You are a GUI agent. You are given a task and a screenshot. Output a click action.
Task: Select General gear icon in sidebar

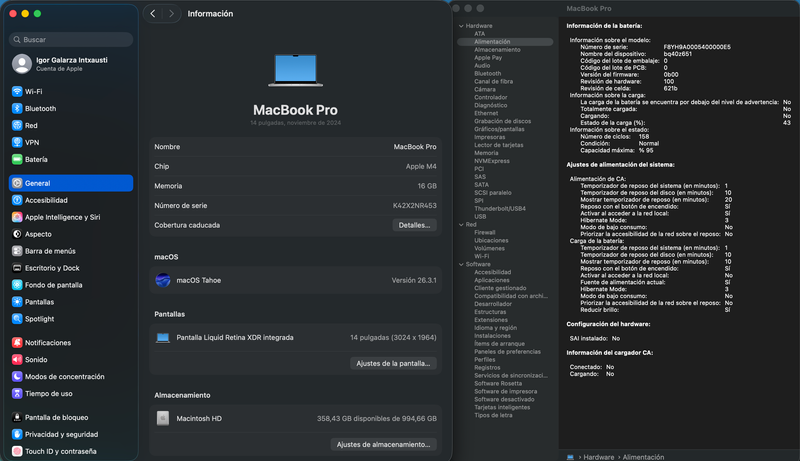click(x=17, y=183)
